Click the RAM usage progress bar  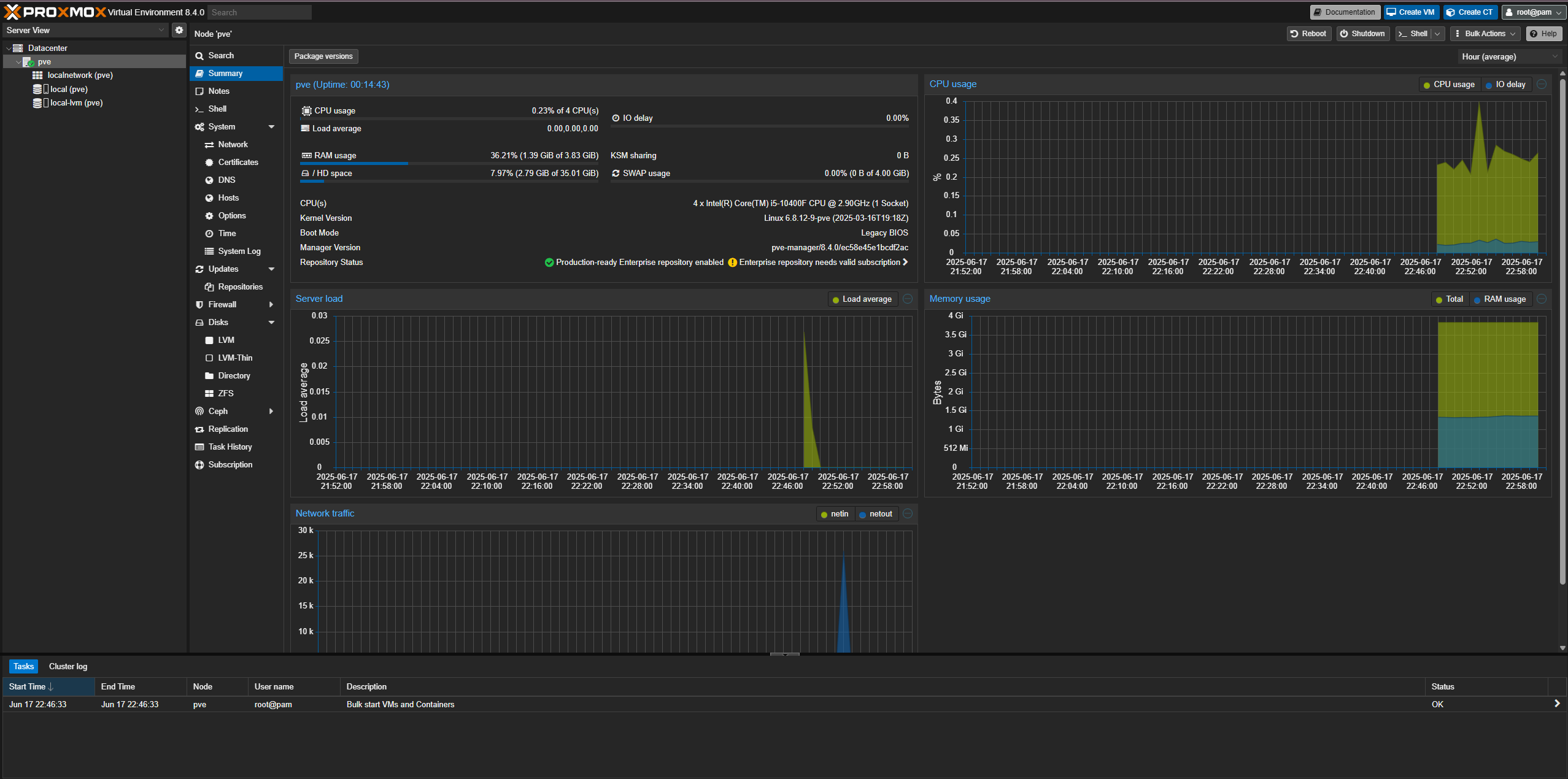[449, 164]
